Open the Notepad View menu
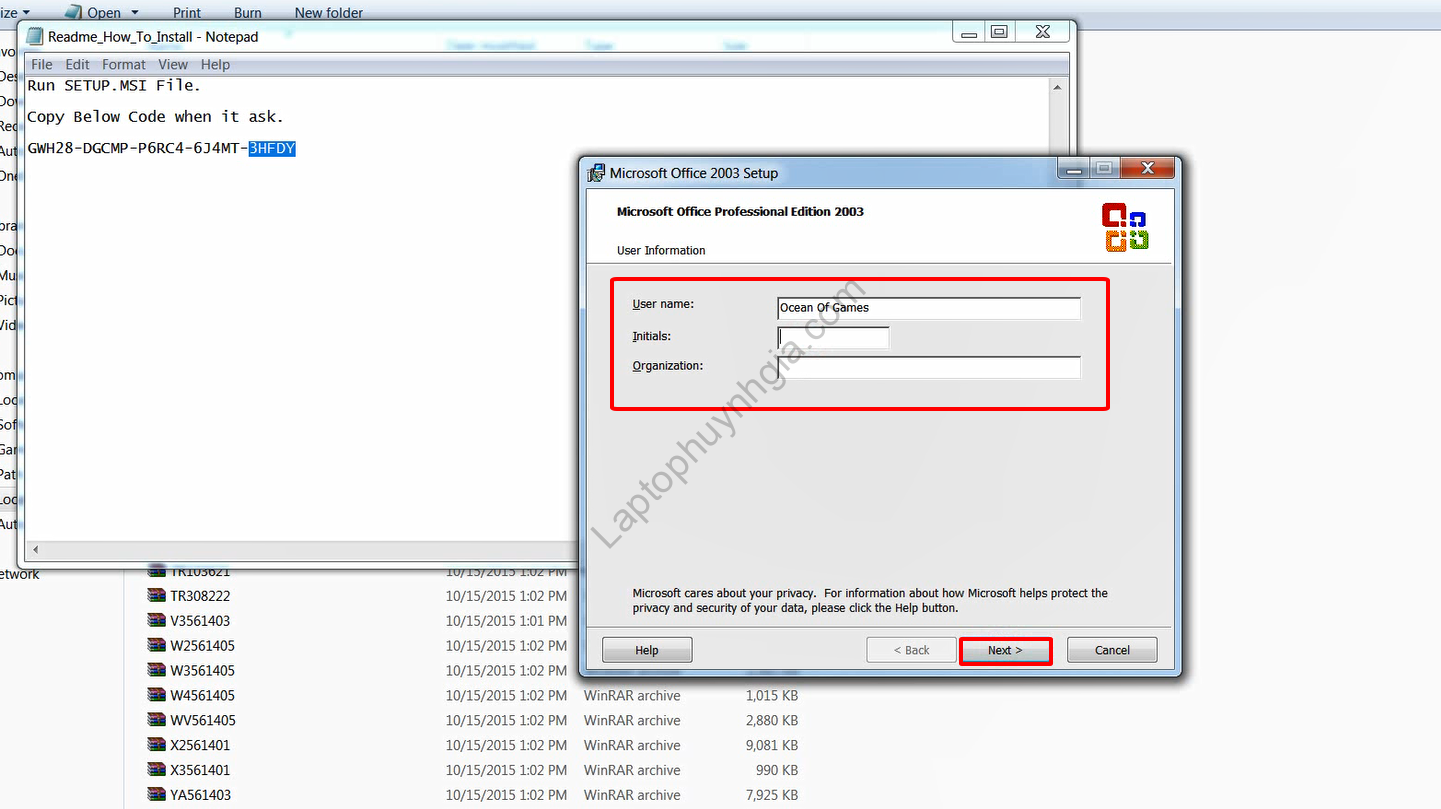1441x809 pixels. coord(173,64)
